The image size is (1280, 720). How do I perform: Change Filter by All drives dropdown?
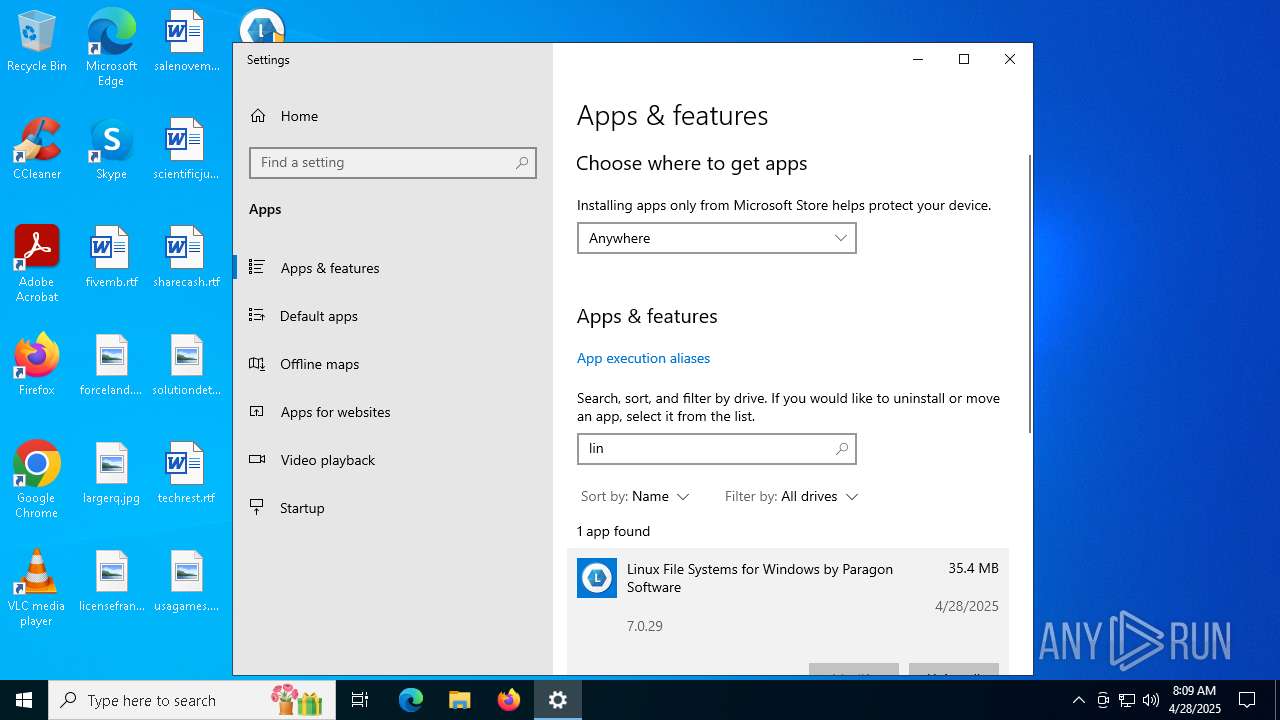point(791,496)
